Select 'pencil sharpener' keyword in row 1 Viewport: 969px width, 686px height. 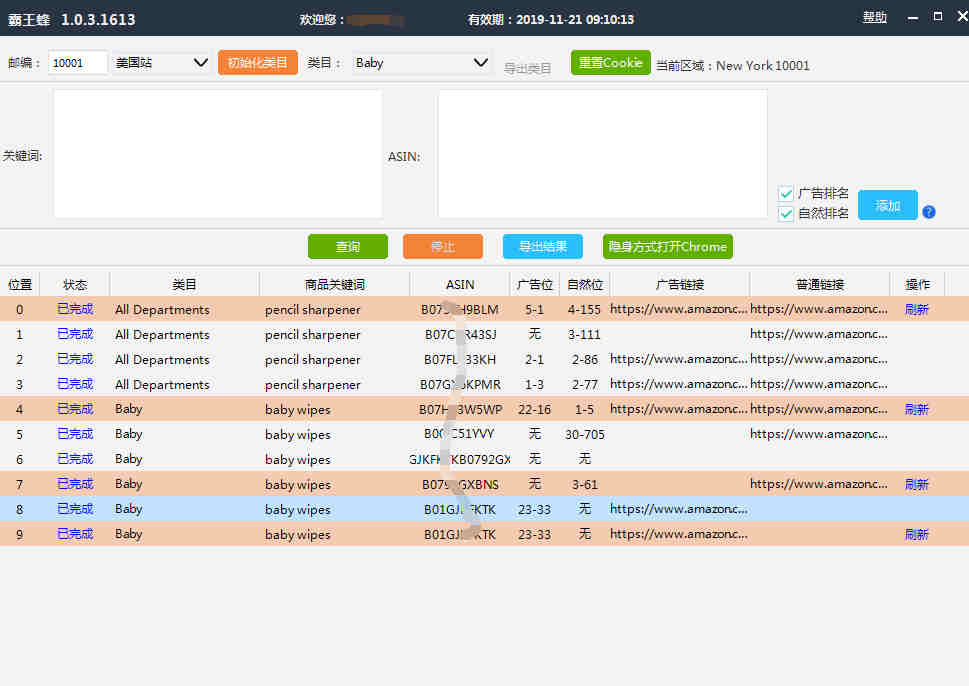click(313, 334)
